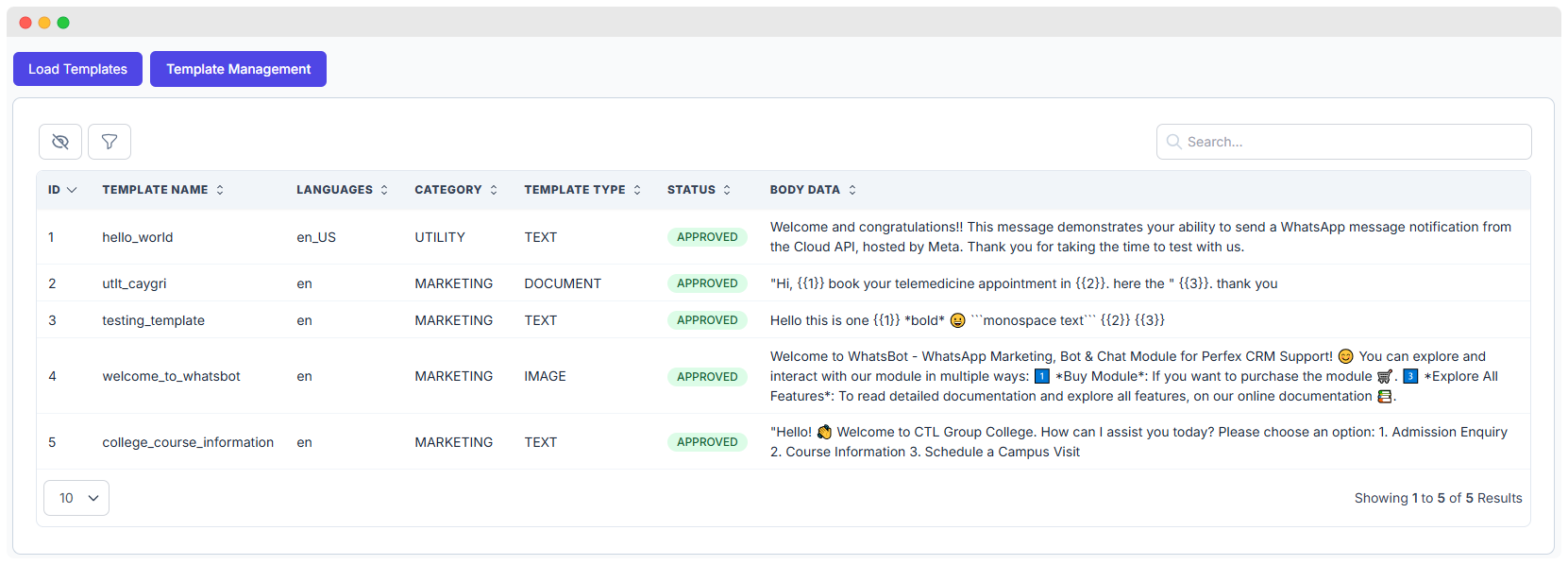This screenshot has height=565, width=1568.
Task: Open the rows-per-page dropdown showing 10
Action: (76, 498)
